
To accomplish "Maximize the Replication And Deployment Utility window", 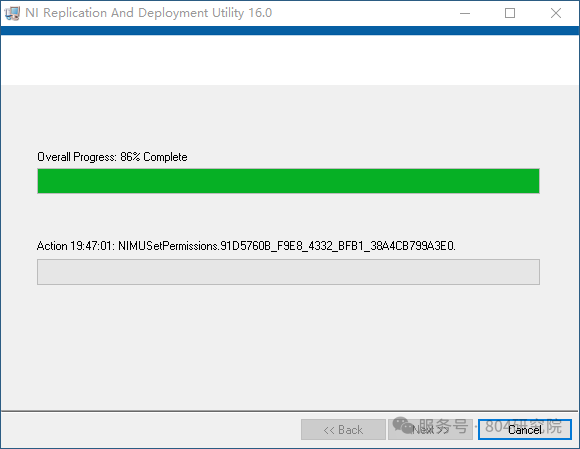I will coord(510,13).
